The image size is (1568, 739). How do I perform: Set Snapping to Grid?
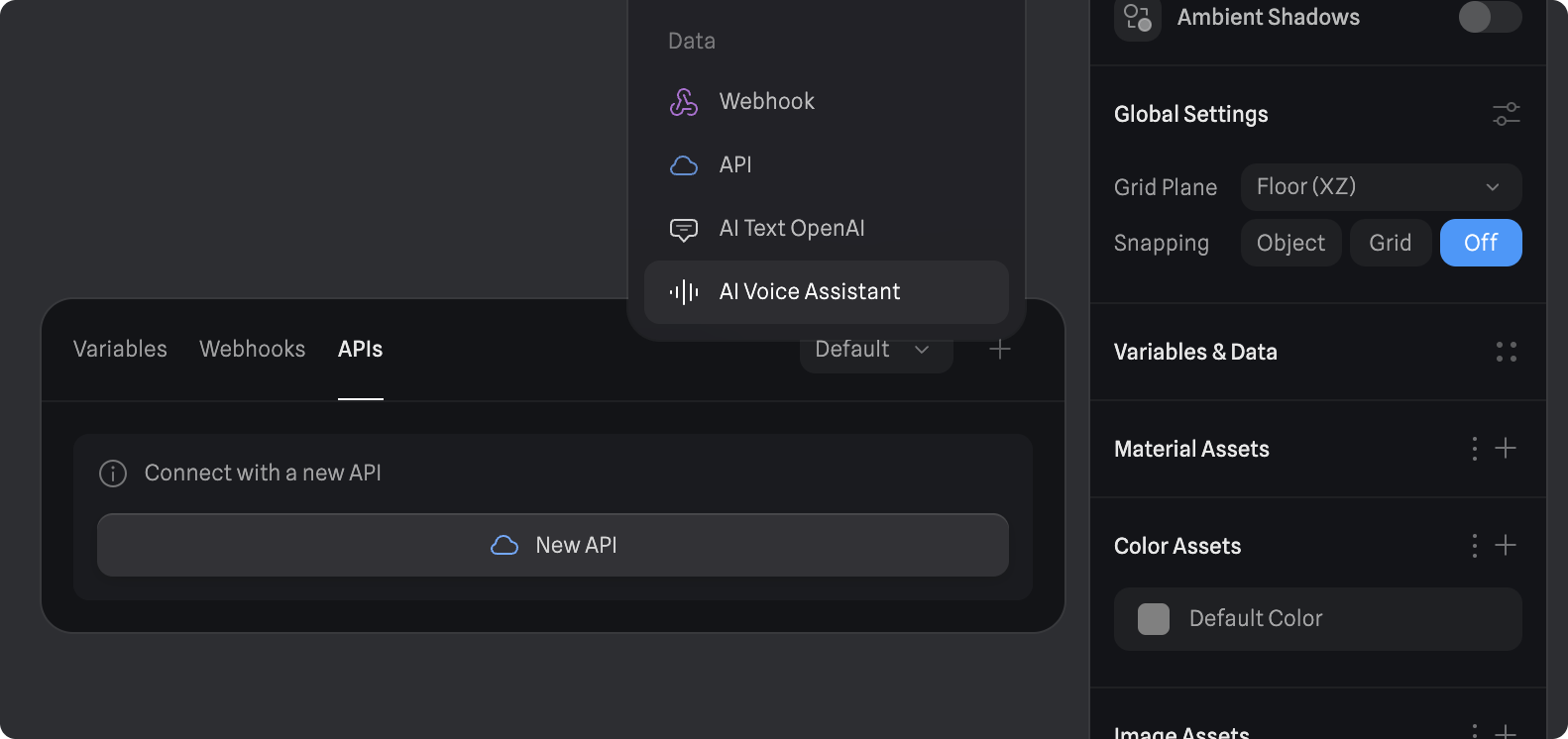(1390, 243)
